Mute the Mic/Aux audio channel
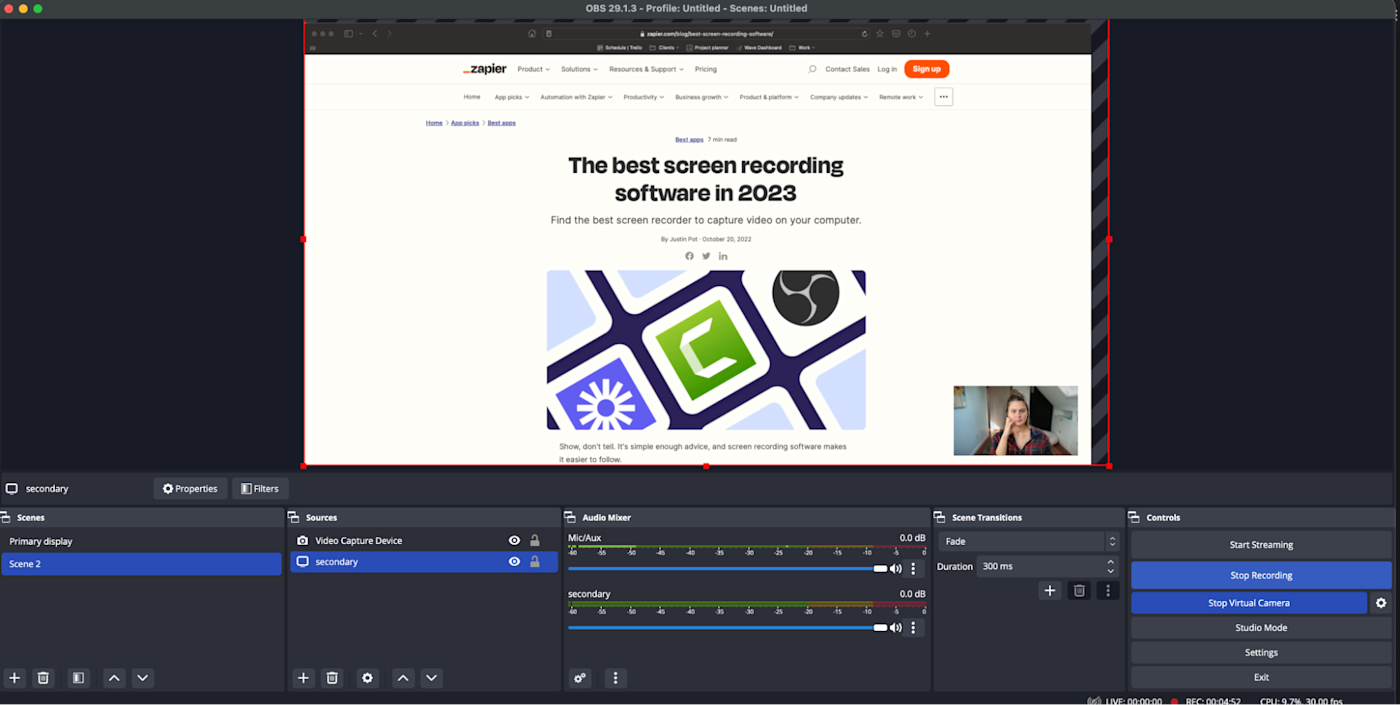This screenshot has height=705, width=1400. (x=895, y=569)
